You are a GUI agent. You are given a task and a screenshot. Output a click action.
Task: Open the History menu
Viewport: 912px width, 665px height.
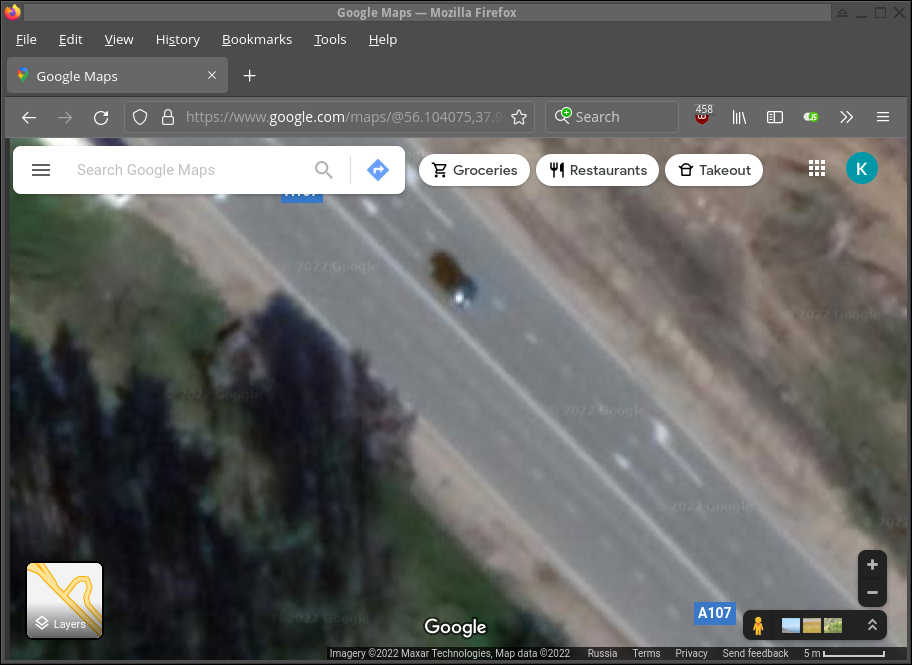tap(177, 40)
